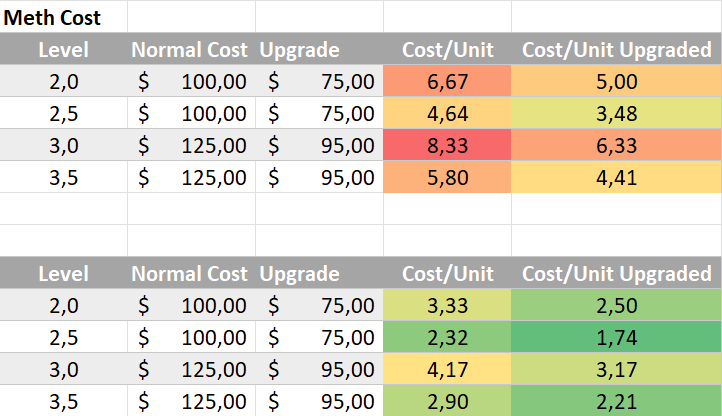The width and height of the screenshot is (722, 416).
Task: Click the red 8,33 Cost/Unit cell
Action: [x=447, y=145]
